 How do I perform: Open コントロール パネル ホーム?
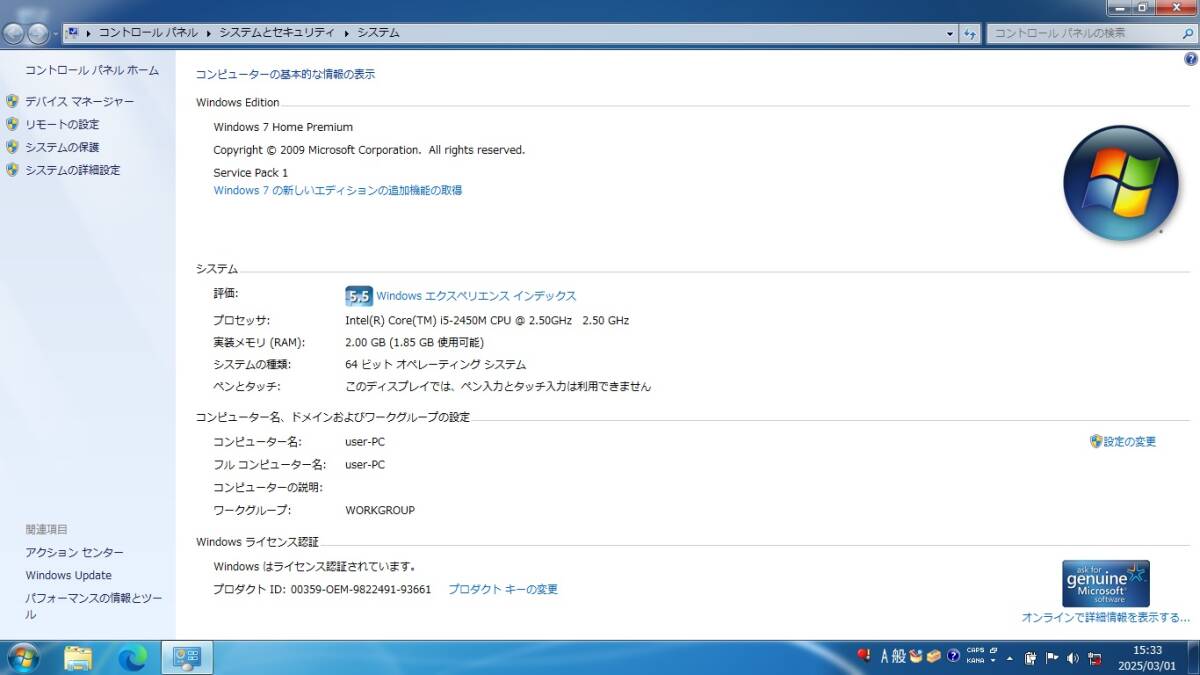tap(92, 70)
